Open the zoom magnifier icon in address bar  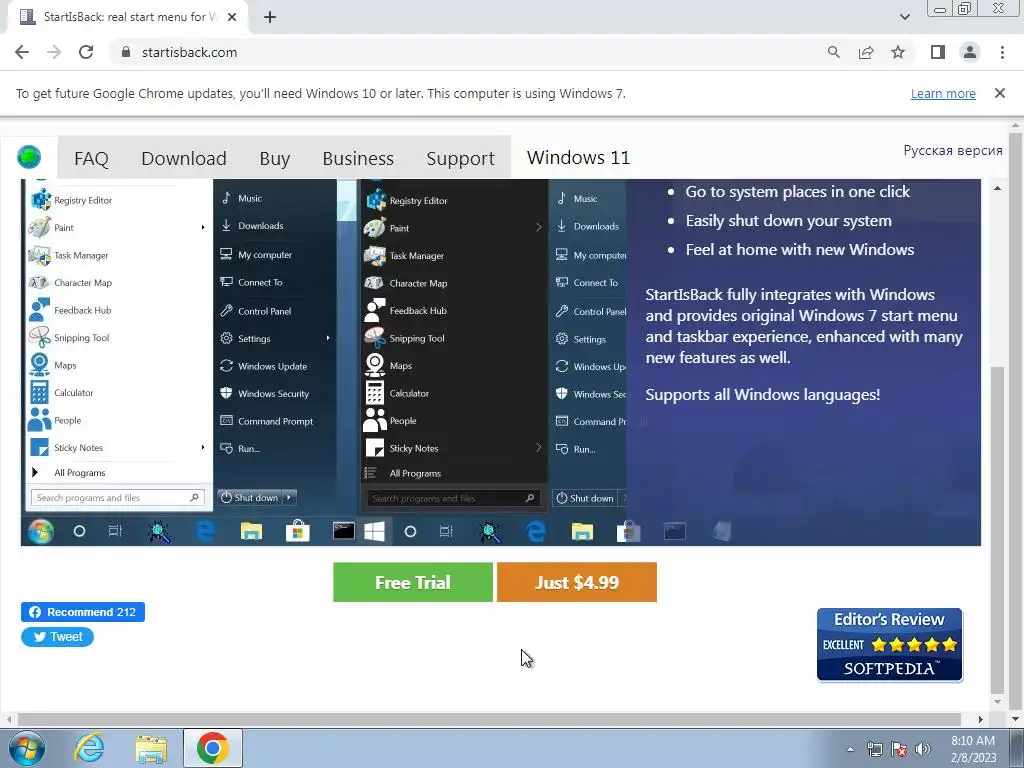(834, 52)
